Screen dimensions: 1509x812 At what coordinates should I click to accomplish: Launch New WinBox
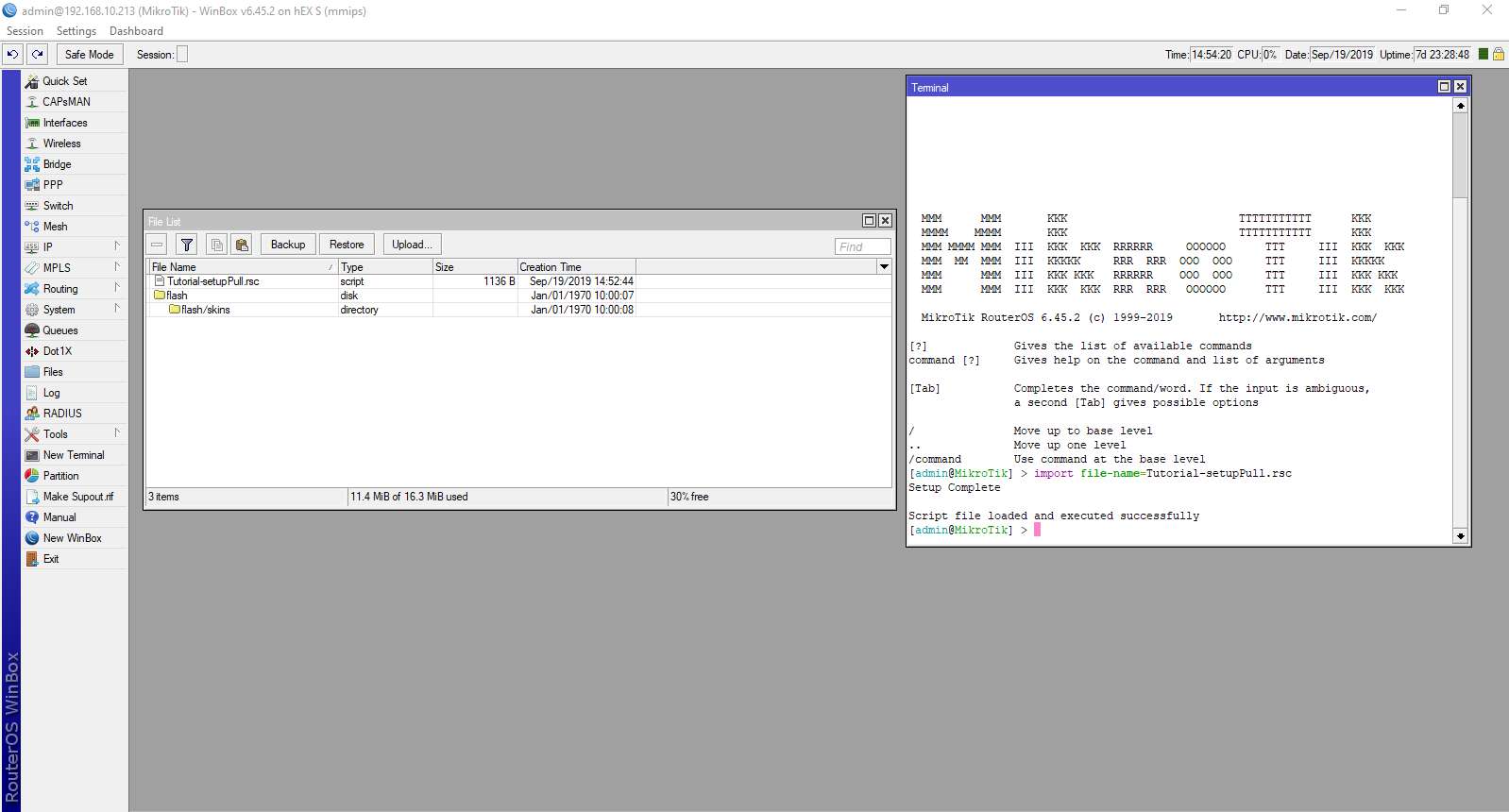(74, 538)
